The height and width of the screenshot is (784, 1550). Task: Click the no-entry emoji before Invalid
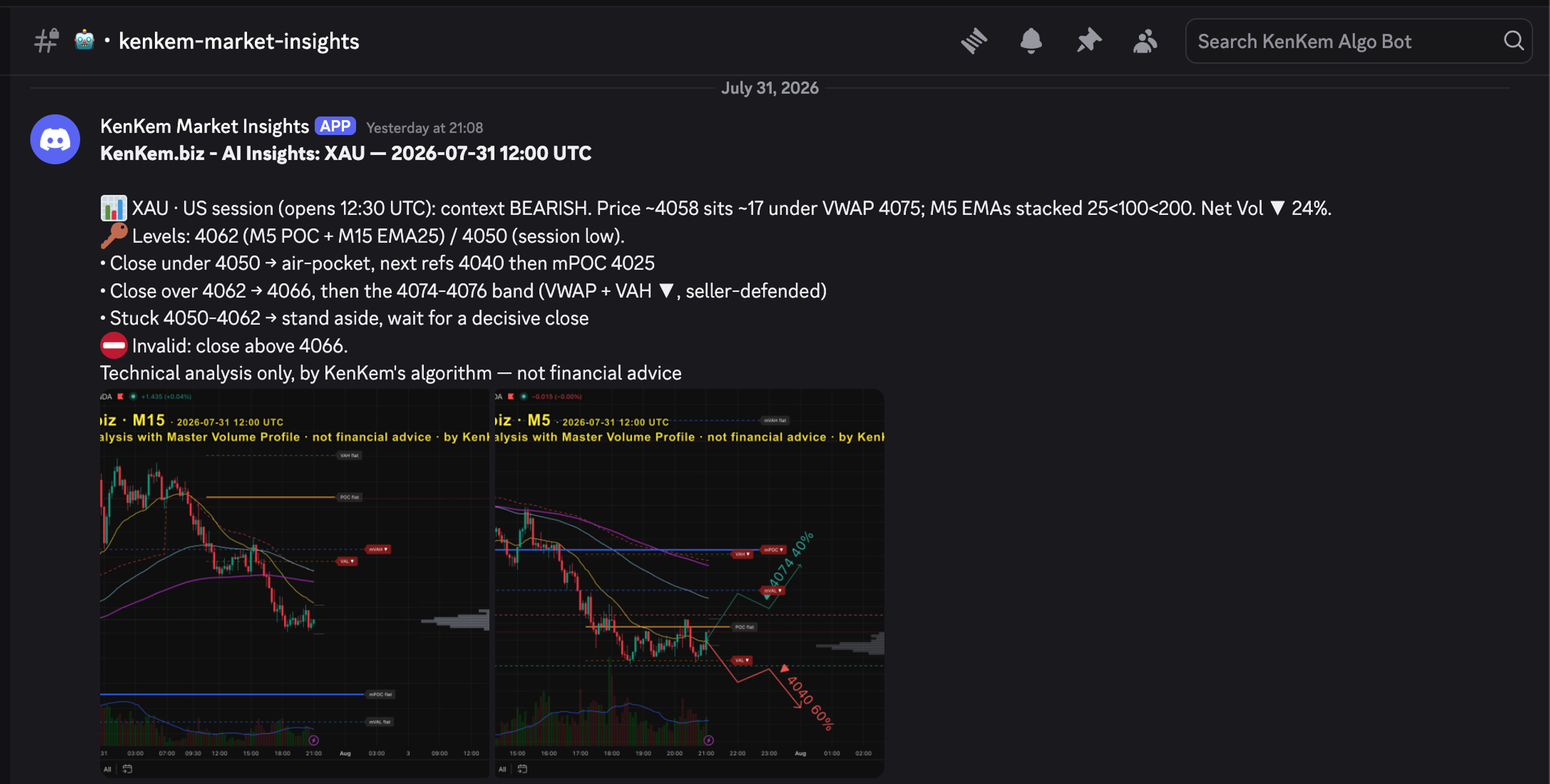click(x=113, y=346)
